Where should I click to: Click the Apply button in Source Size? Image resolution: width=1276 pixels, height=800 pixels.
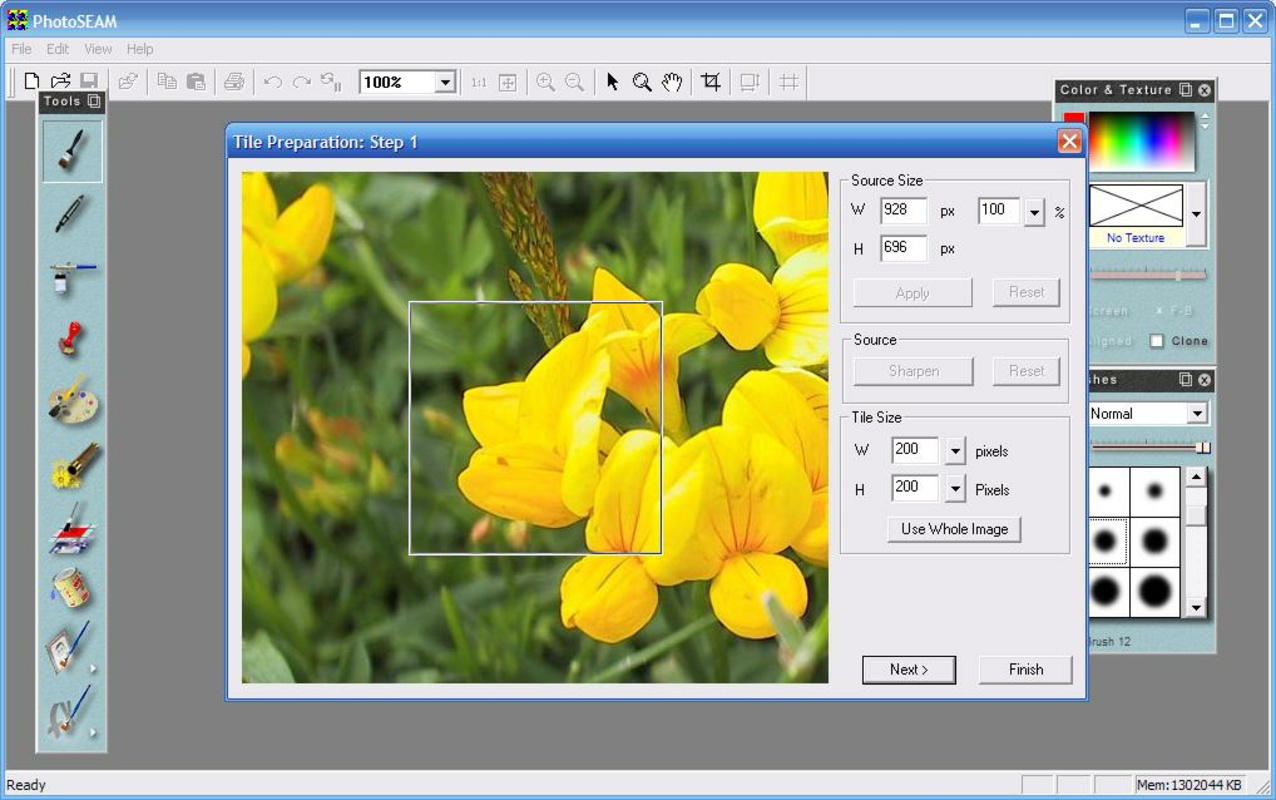(x=912, y=293)
